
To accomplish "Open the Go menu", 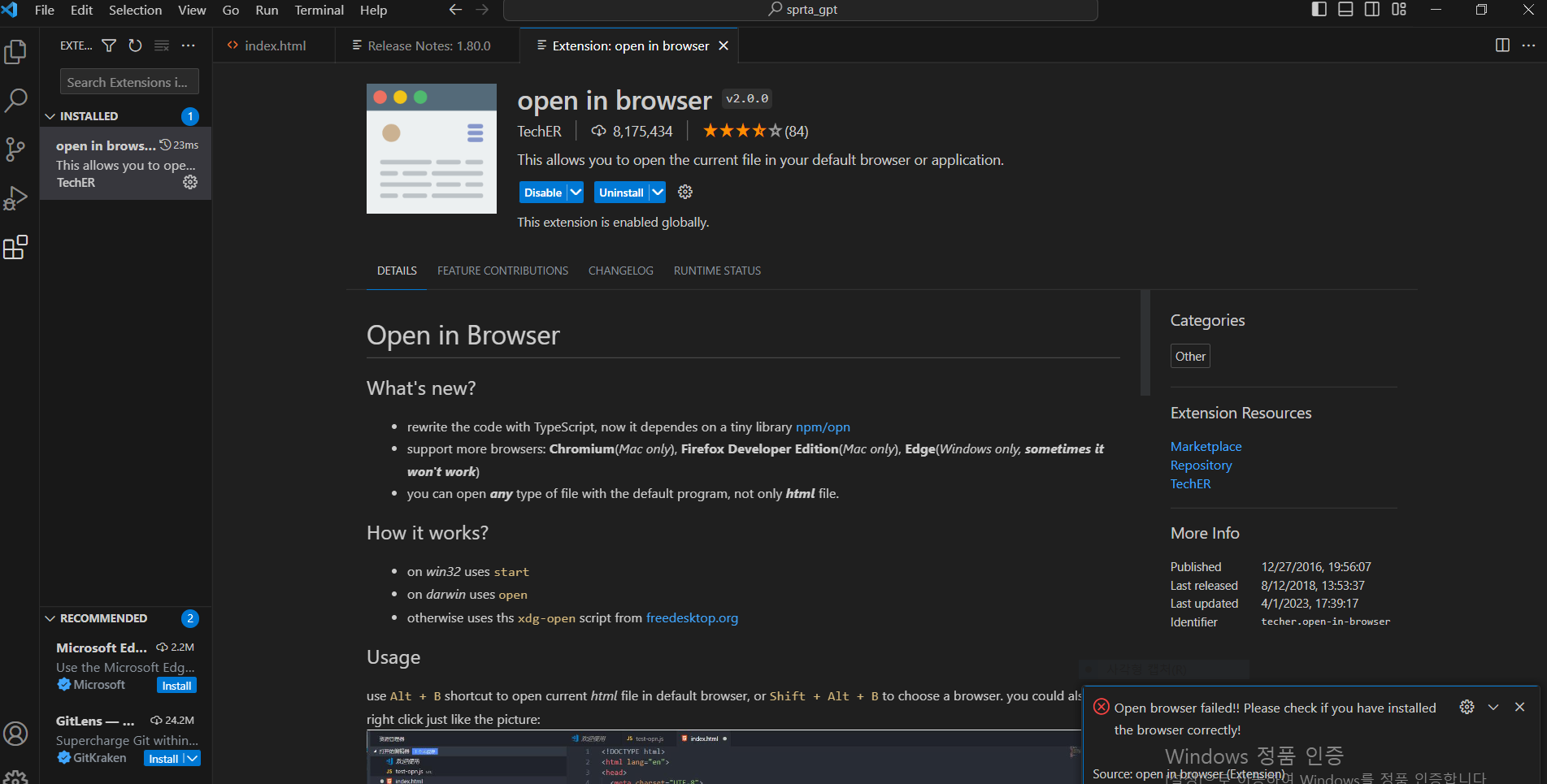I will (231, 10).
